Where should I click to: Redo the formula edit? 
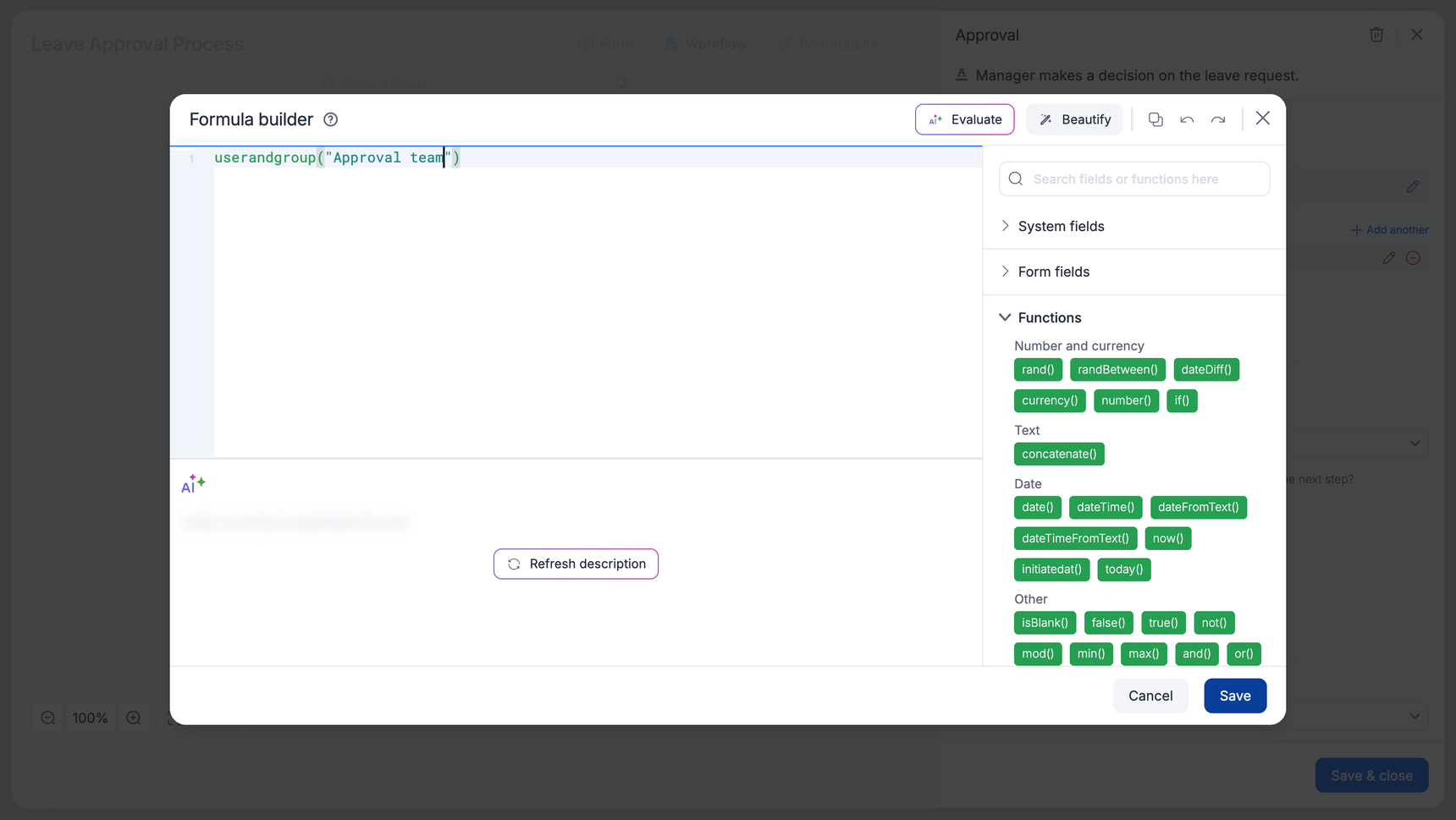(x=1218, y=119)
